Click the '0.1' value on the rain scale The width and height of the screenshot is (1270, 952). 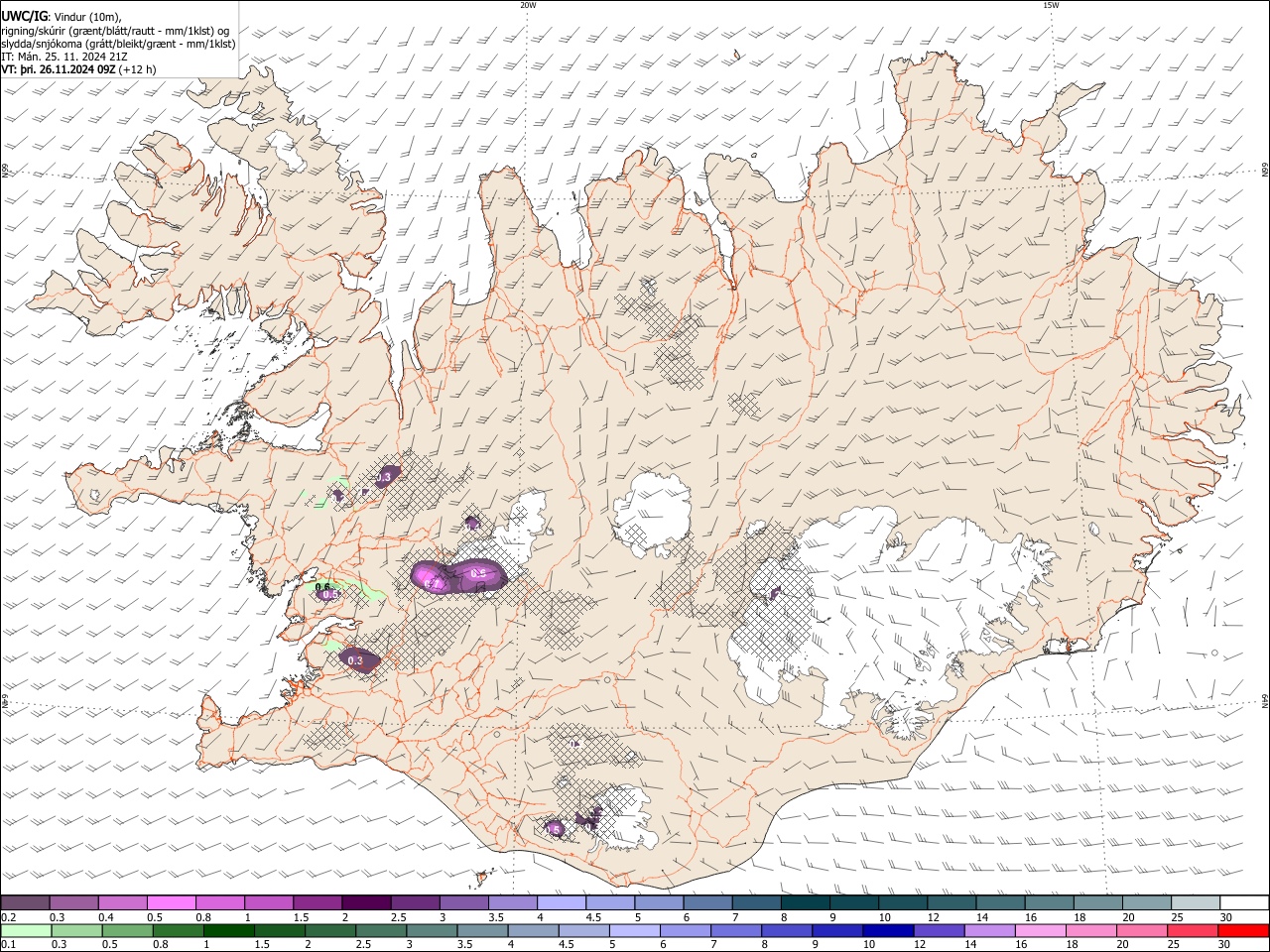8,945
